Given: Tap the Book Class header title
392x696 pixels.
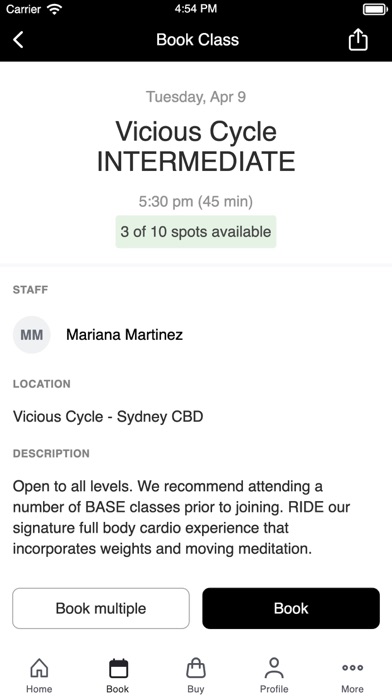Looking at the screenshot, I should tap(198, 40).
